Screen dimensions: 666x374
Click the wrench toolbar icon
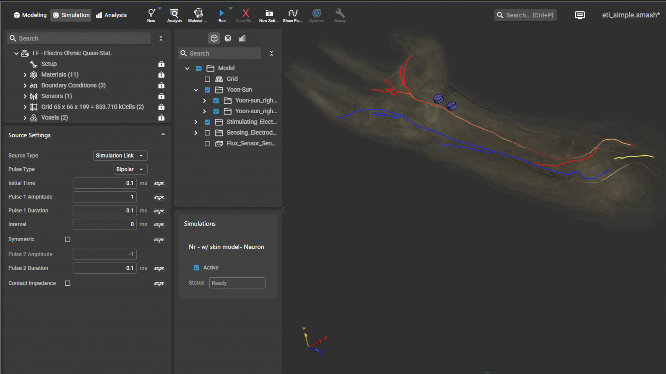pyautogui.click(x=340, y=15)
